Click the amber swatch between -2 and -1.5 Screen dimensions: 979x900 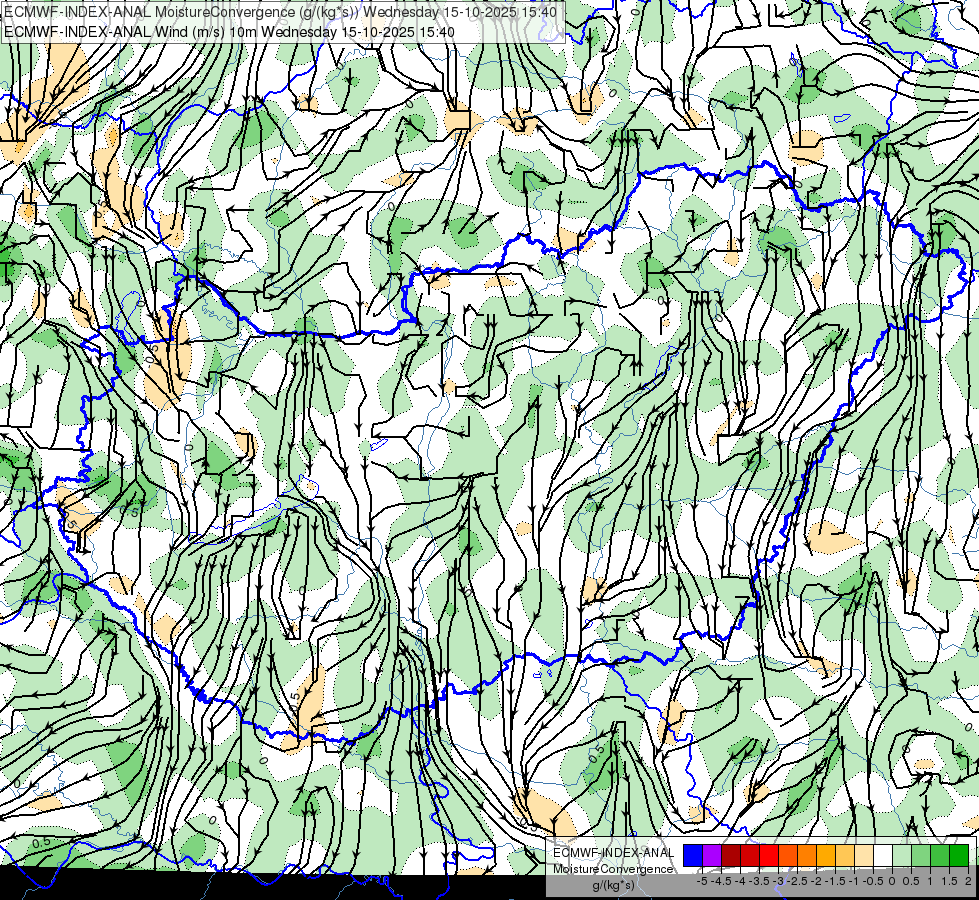pos(826,856)
